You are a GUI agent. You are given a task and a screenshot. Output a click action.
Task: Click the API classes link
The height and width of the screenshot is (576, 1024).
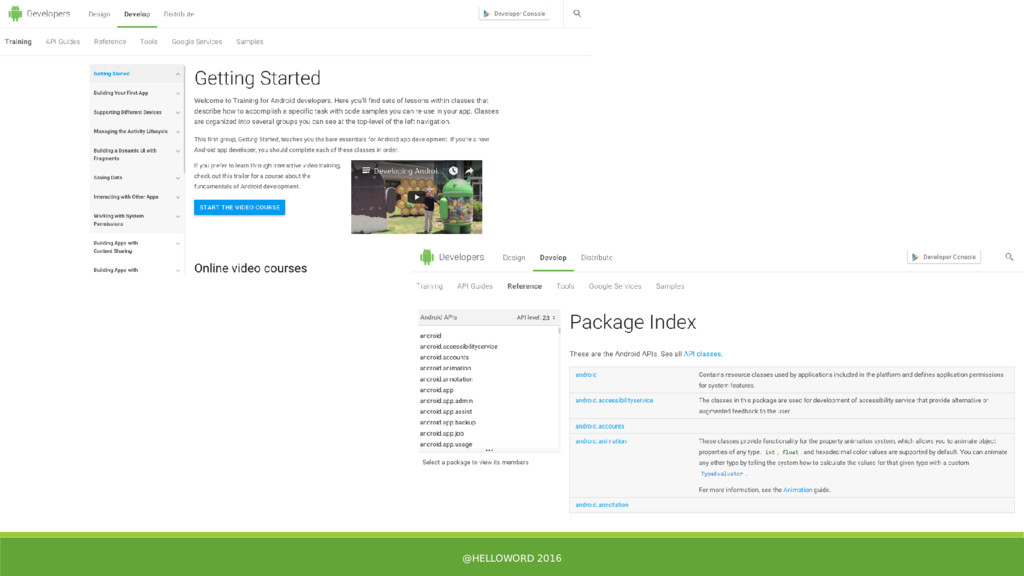pyautogui.click(x=702, y=354)
